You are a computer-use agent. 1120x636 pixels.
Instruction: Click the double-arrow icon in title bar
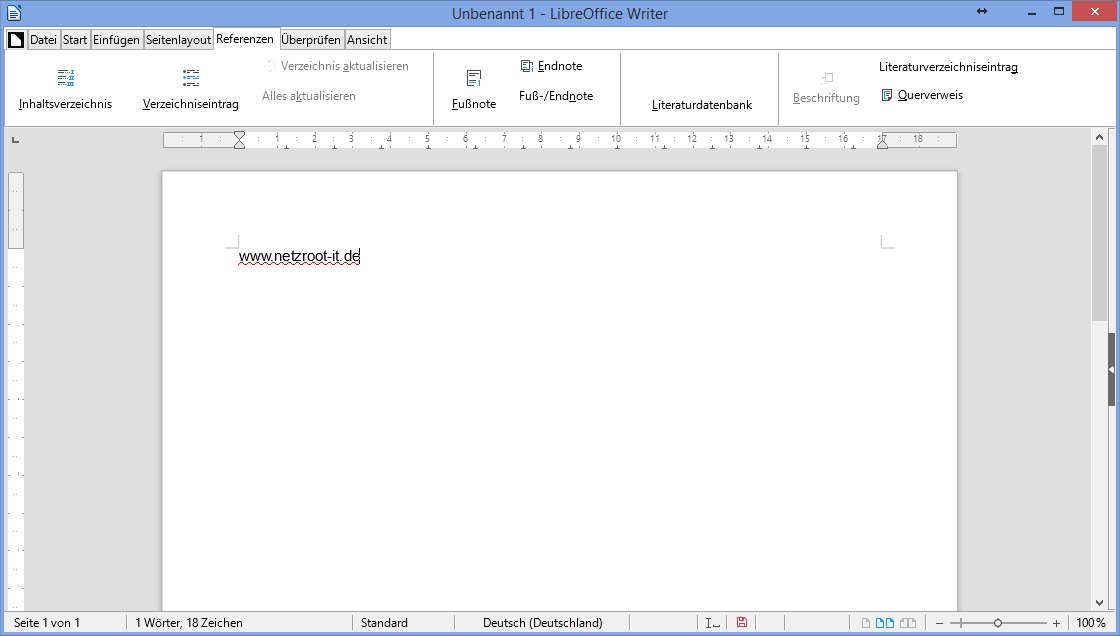[981, 11]
